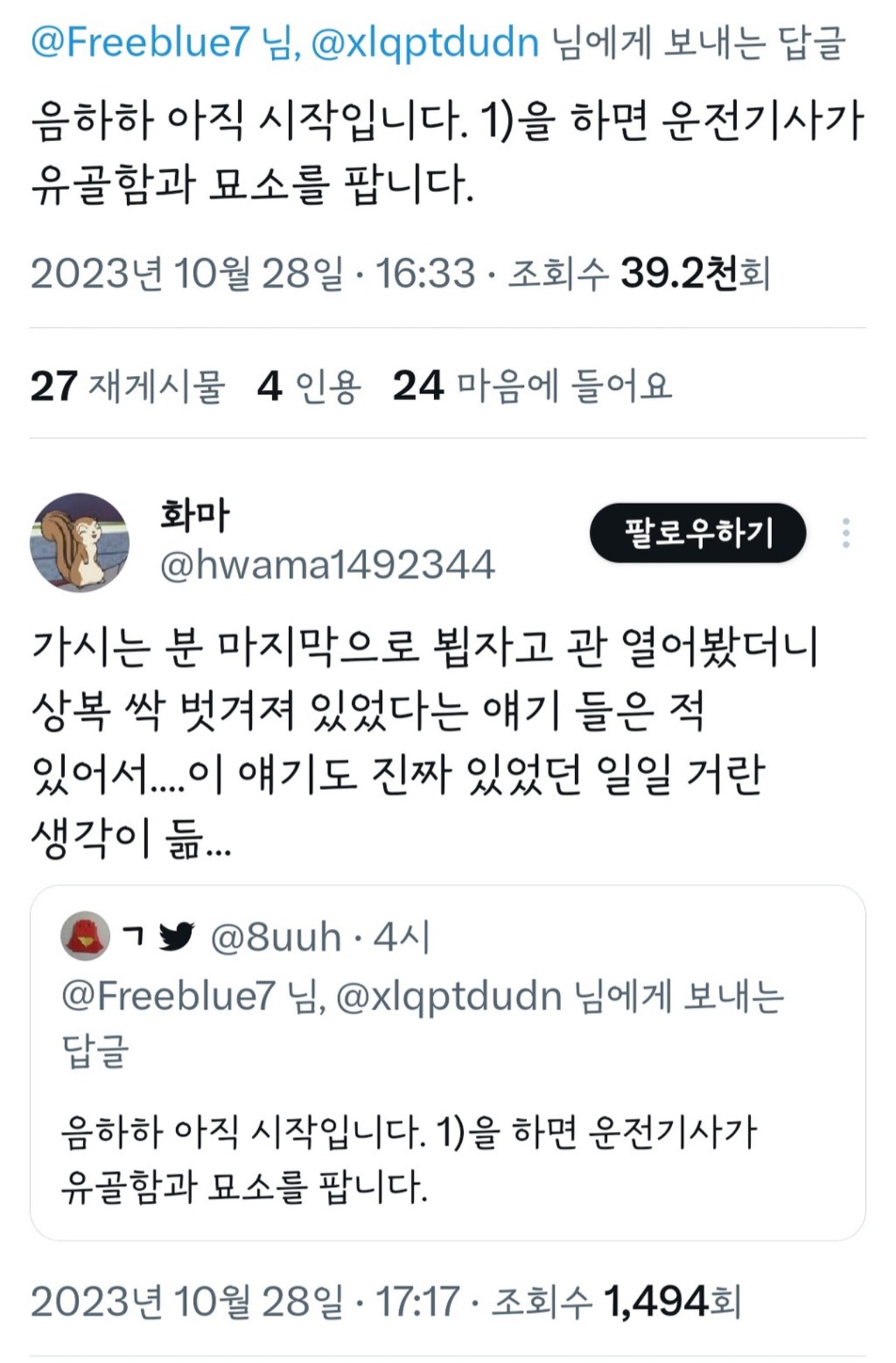Click the Twitter bird emoji in the quoted username
Screen dimensions: 896x1363
pyautogui.click(x=176, y=936)
